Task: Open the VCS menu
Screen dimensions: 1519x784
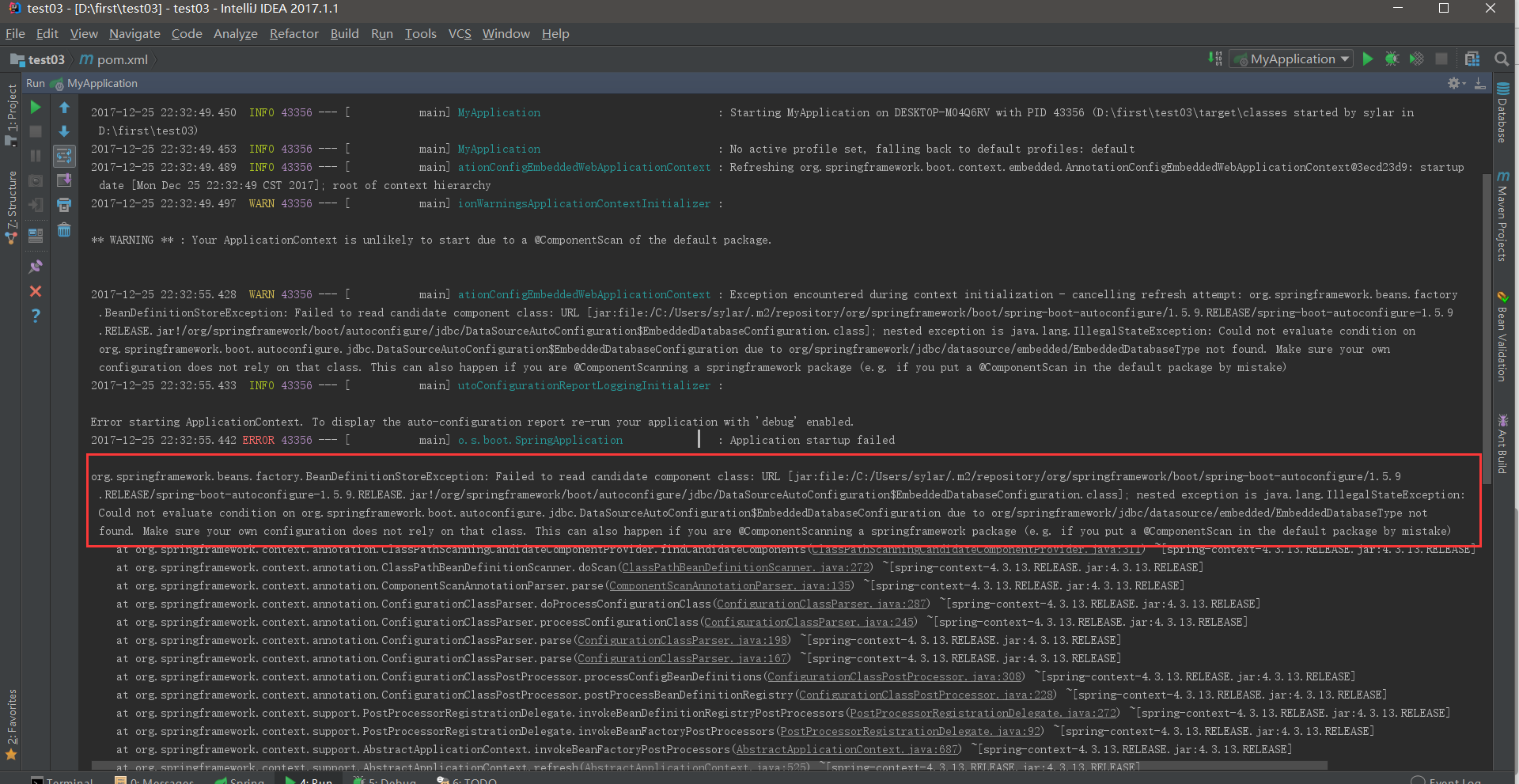Action: [460, 33]
